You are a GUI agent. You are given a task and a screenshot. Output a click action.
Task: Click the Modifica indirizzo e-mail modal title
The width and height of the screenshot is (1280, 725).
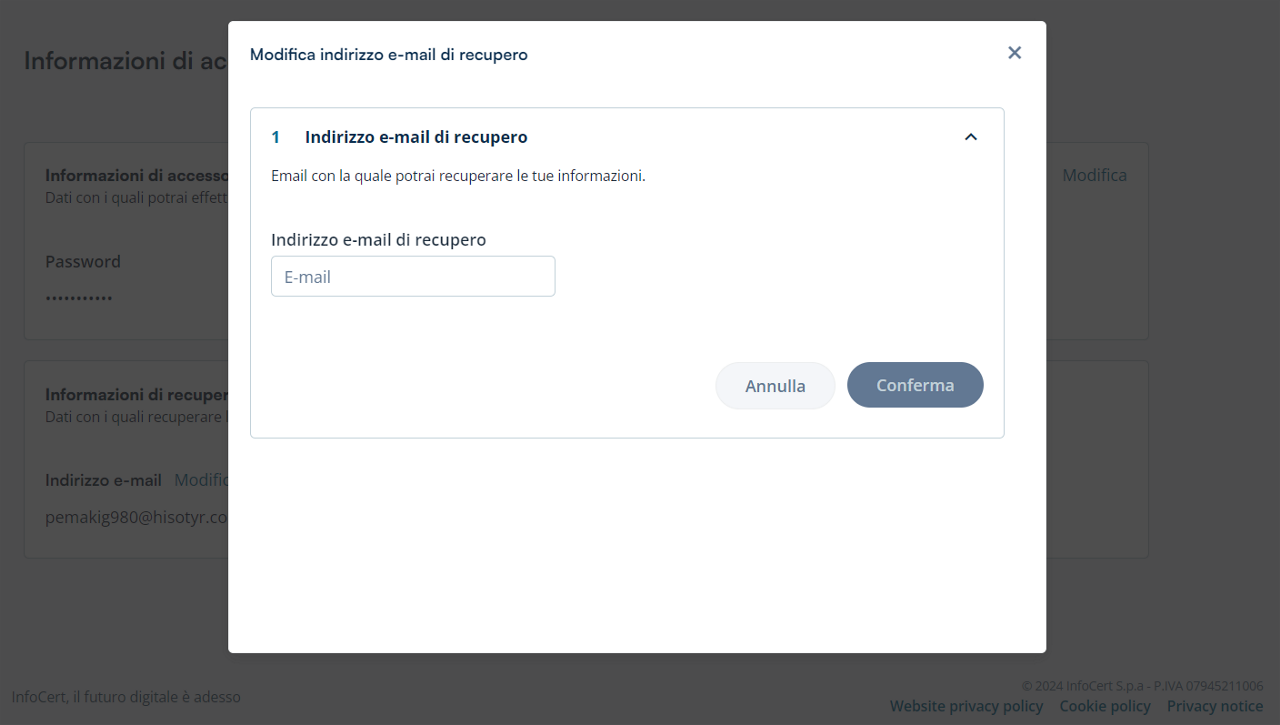388,54
